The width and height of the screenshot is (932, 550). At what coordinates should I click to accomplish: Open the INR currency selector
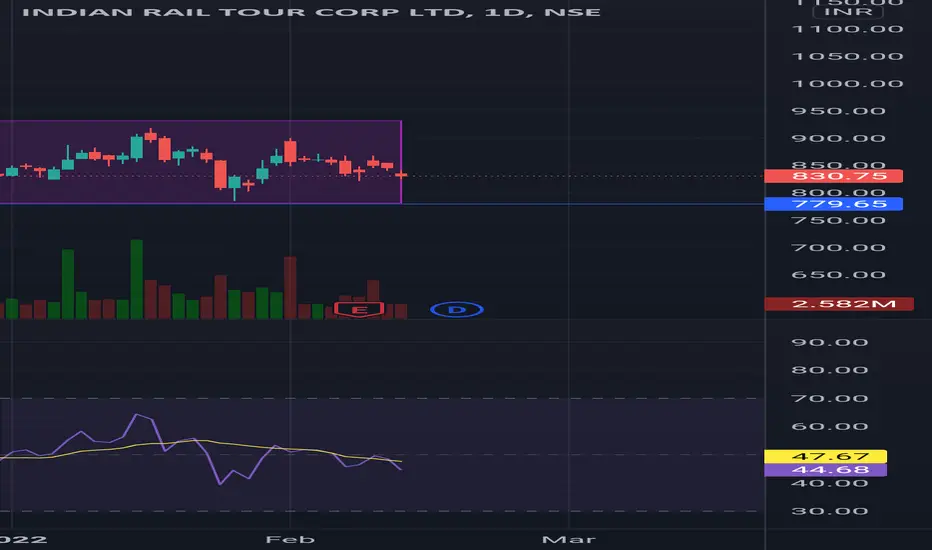pyautogui.click(x=848, y=12)
